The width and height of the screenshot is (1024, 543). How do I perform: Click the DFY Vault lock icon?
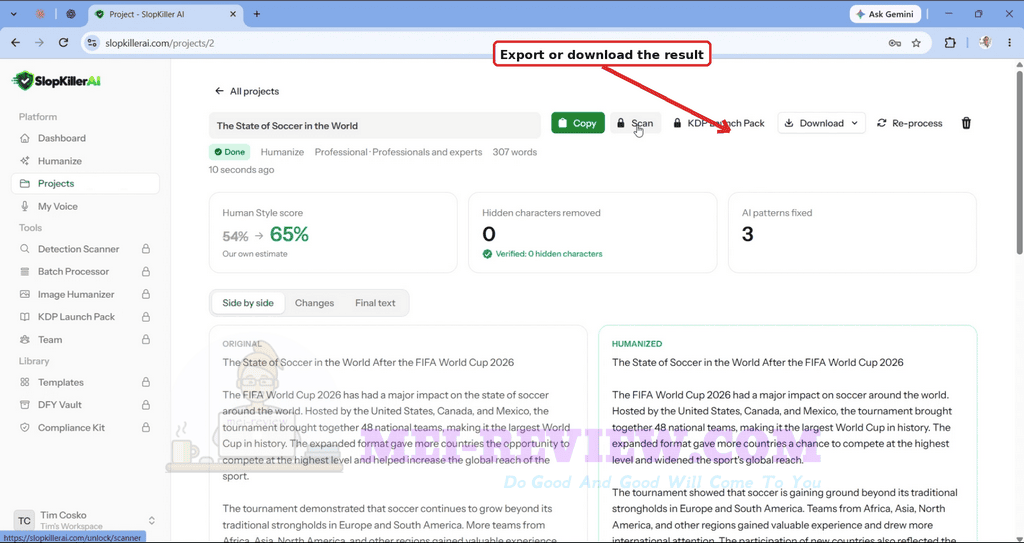[146, 405]
